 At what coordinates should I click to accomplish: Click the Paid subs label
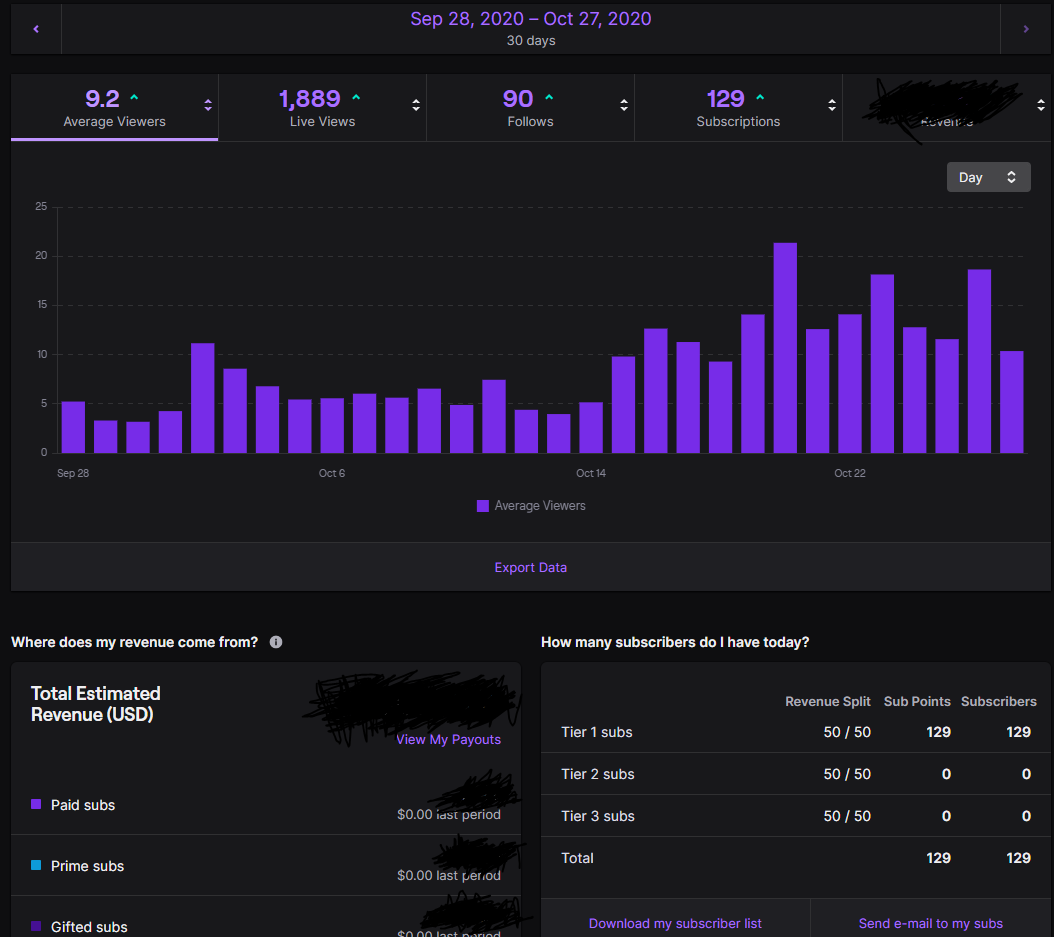click(x=83, y=805)
